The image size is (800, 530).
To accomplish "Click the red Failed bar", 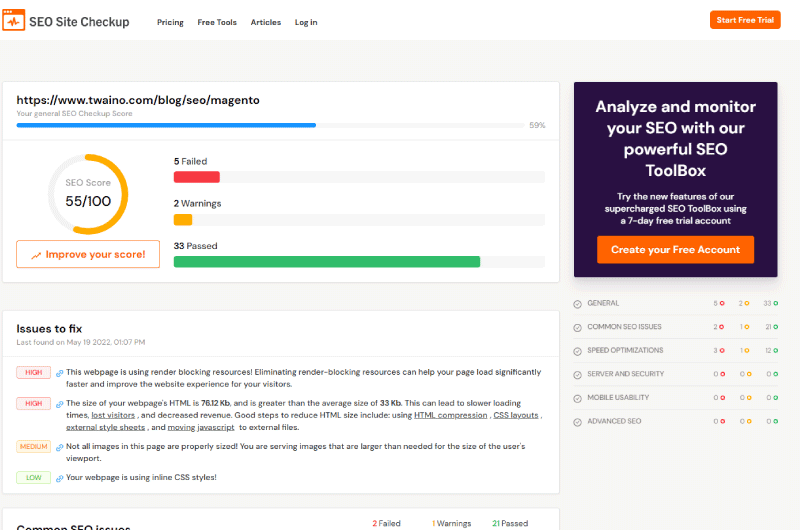I will (x=197, y=177).
